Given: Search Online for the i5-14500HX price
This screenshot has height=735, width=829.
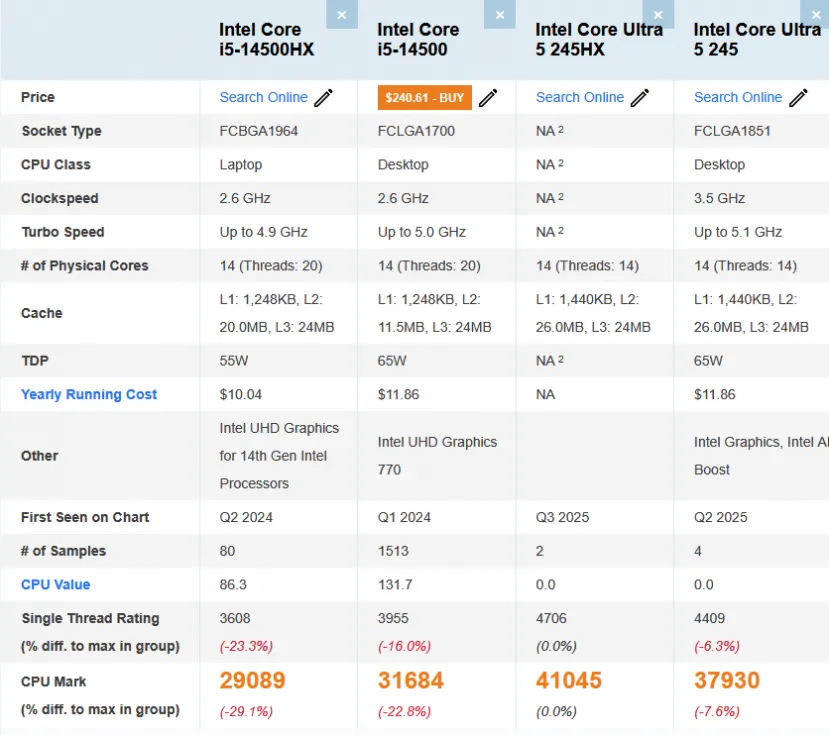Looking at the screenshot, I should pos(264,97).
